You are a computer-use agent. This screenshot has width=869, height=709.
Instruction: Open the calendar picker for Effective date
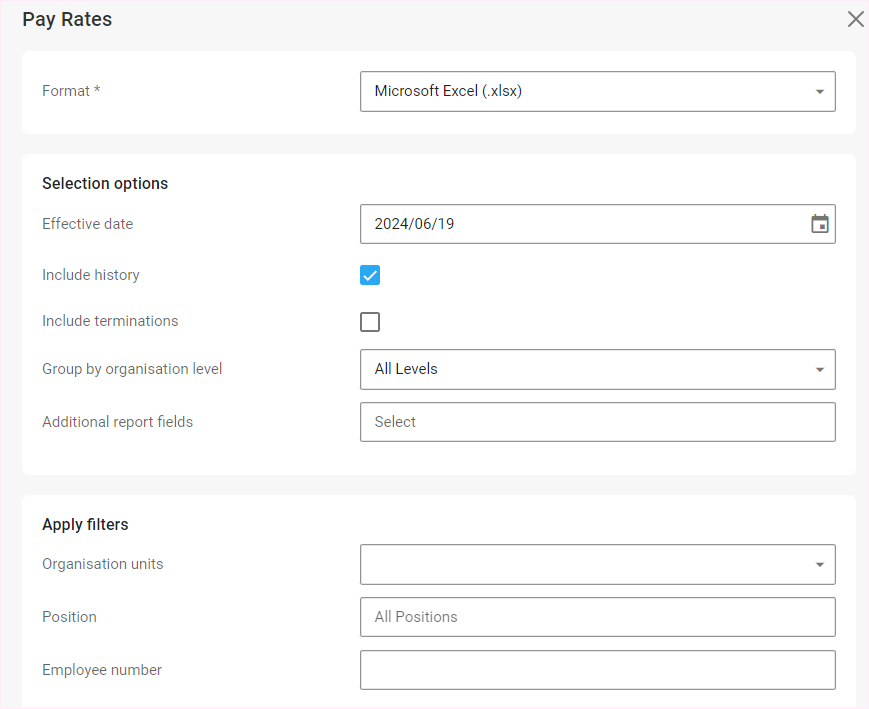tap(819, 224)
